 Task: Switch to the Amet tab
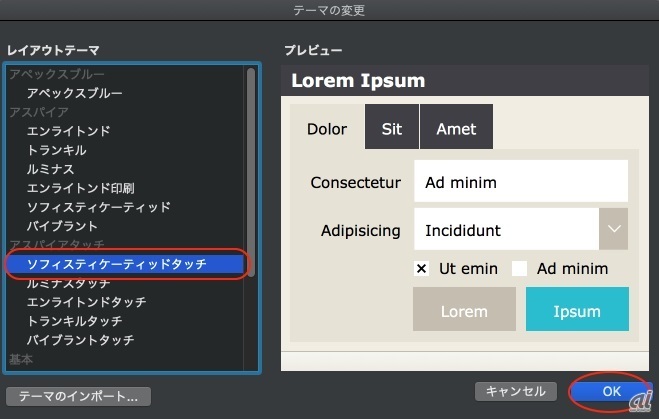(x=456, y=129)
